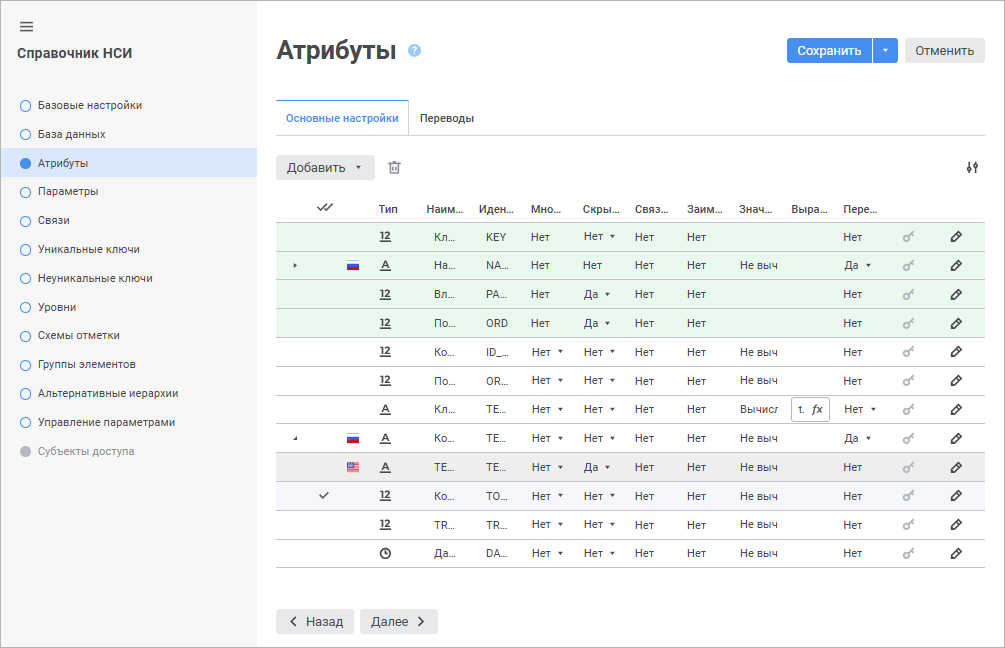This screenshot has height=648, width=1005.
Task: Click pencil edit icon in TO... row
Action: [956, 495]
